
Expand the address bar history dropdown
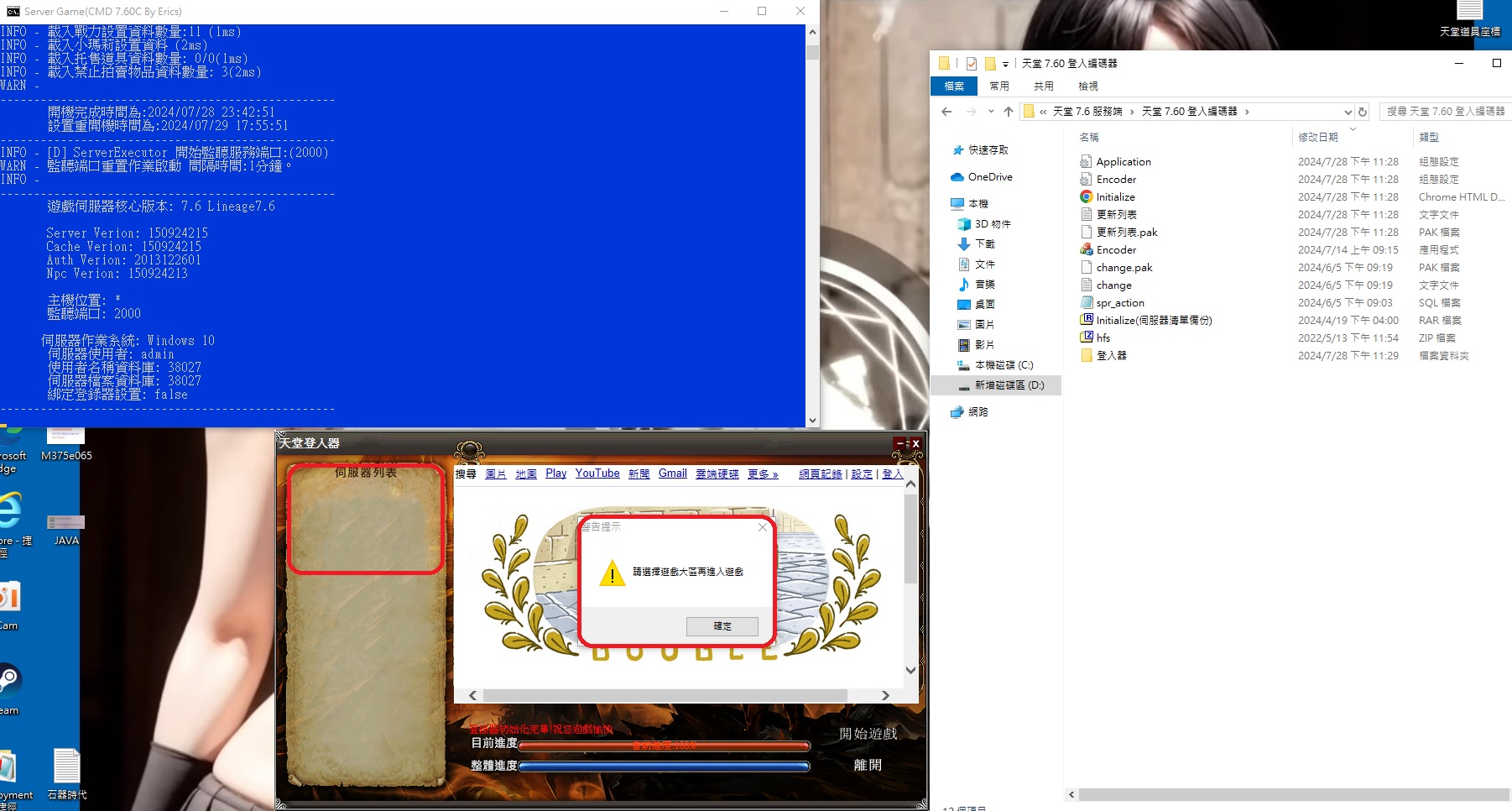1348,112
